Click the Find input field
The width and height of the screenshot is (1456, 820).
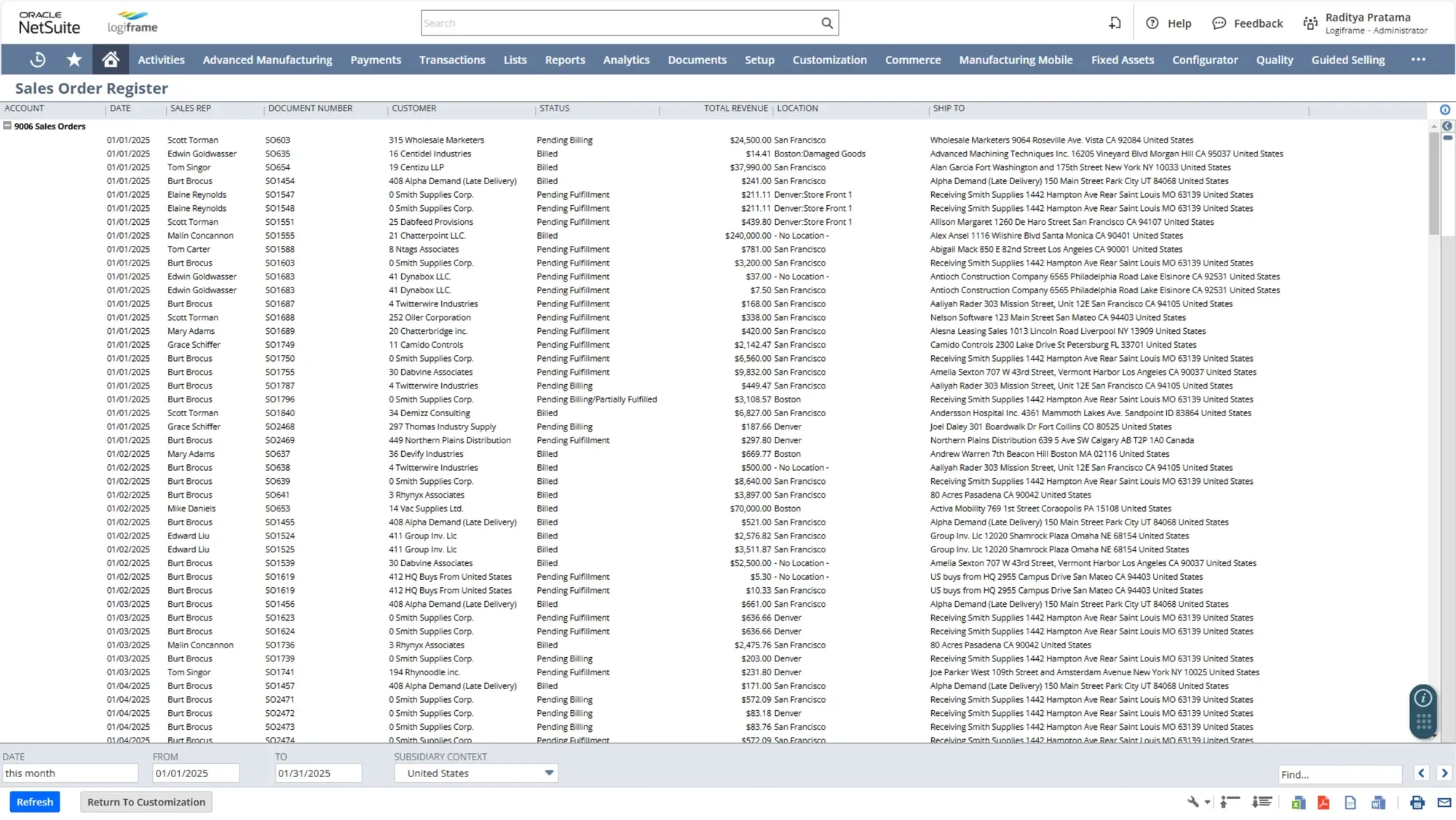pos(1340,773)
